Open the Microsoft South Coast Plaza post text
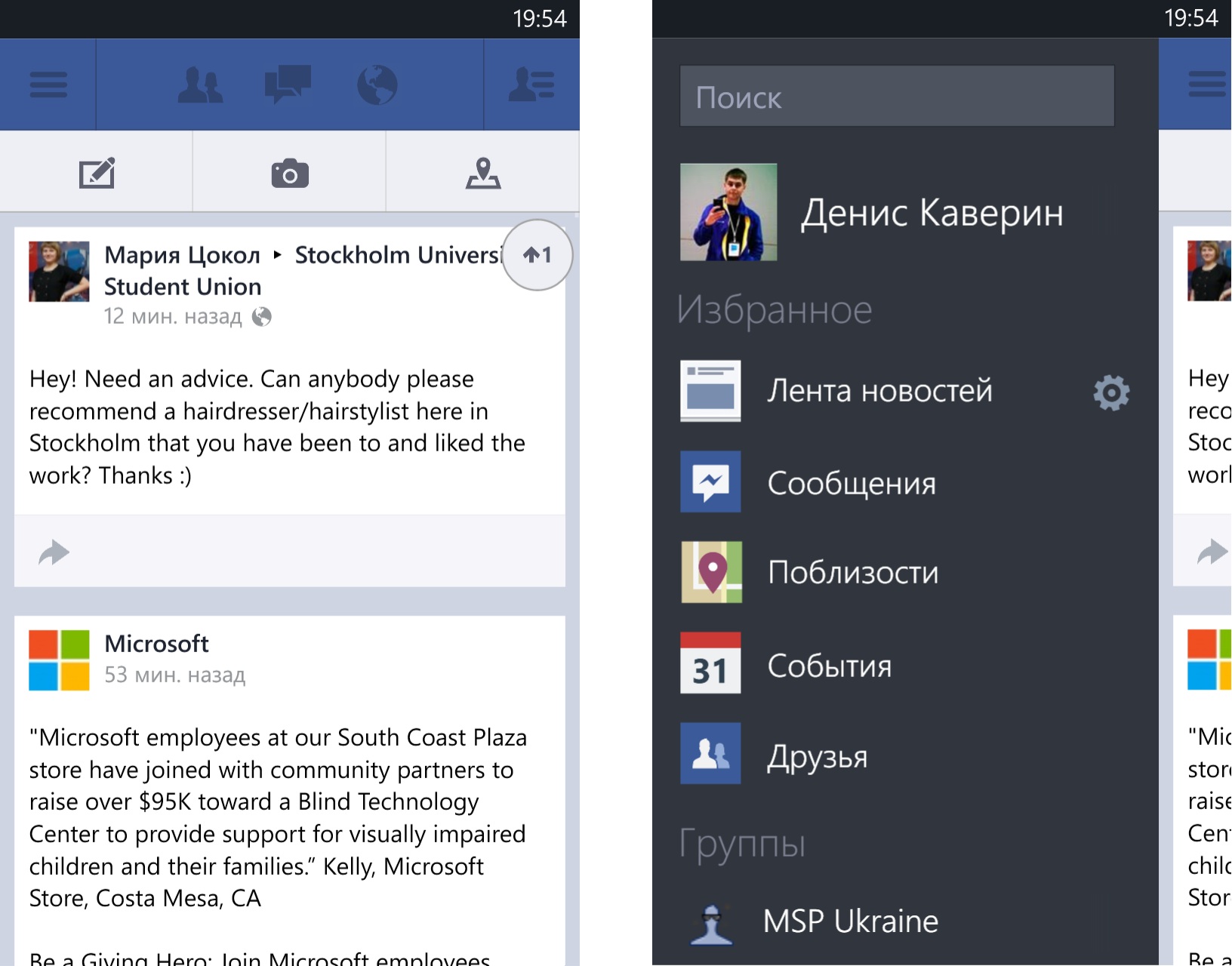Screen dimensions: 1232x966 [x=278, y=817]
